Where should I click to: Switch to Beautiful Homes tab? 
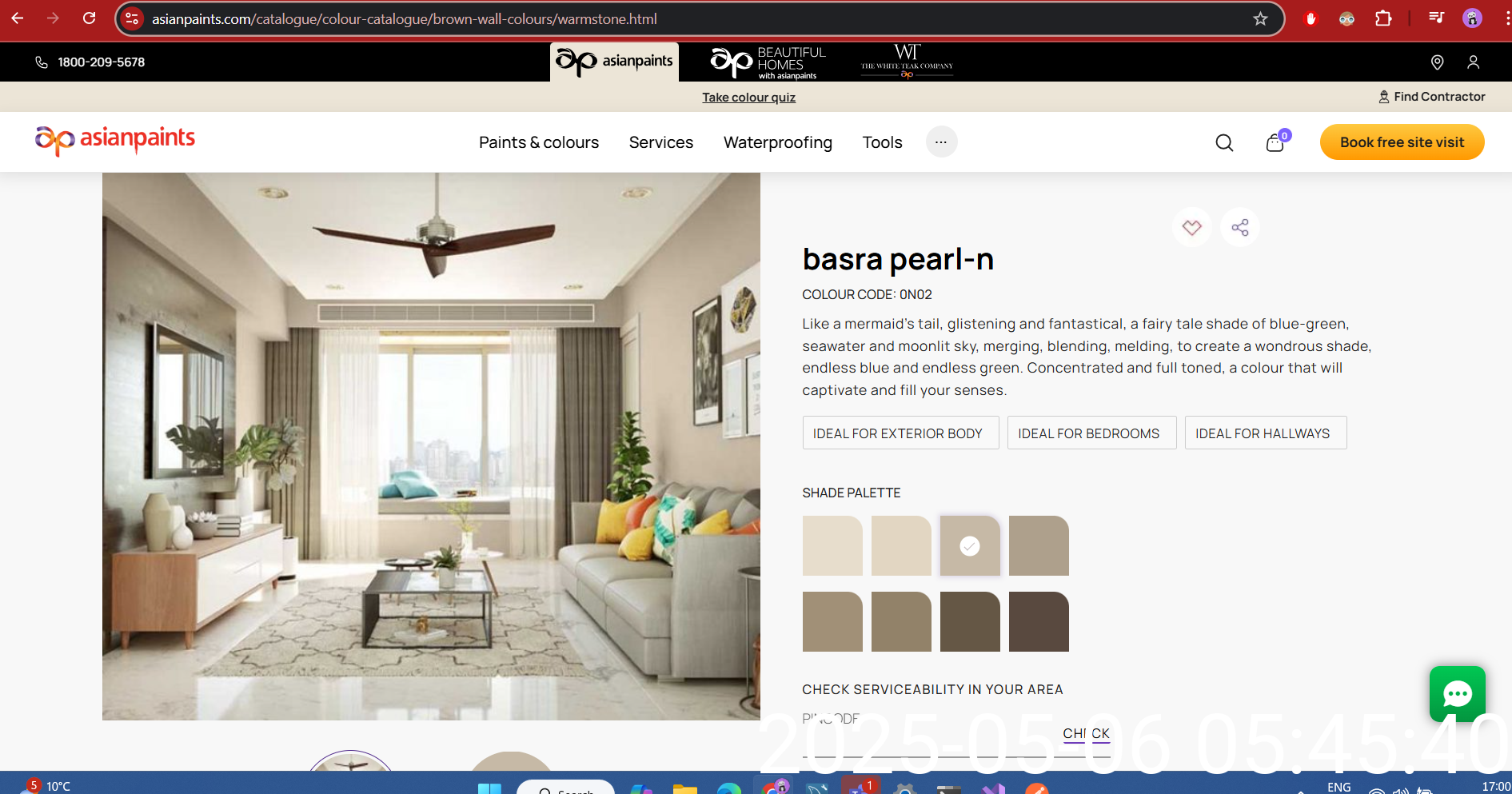[768, 62]
